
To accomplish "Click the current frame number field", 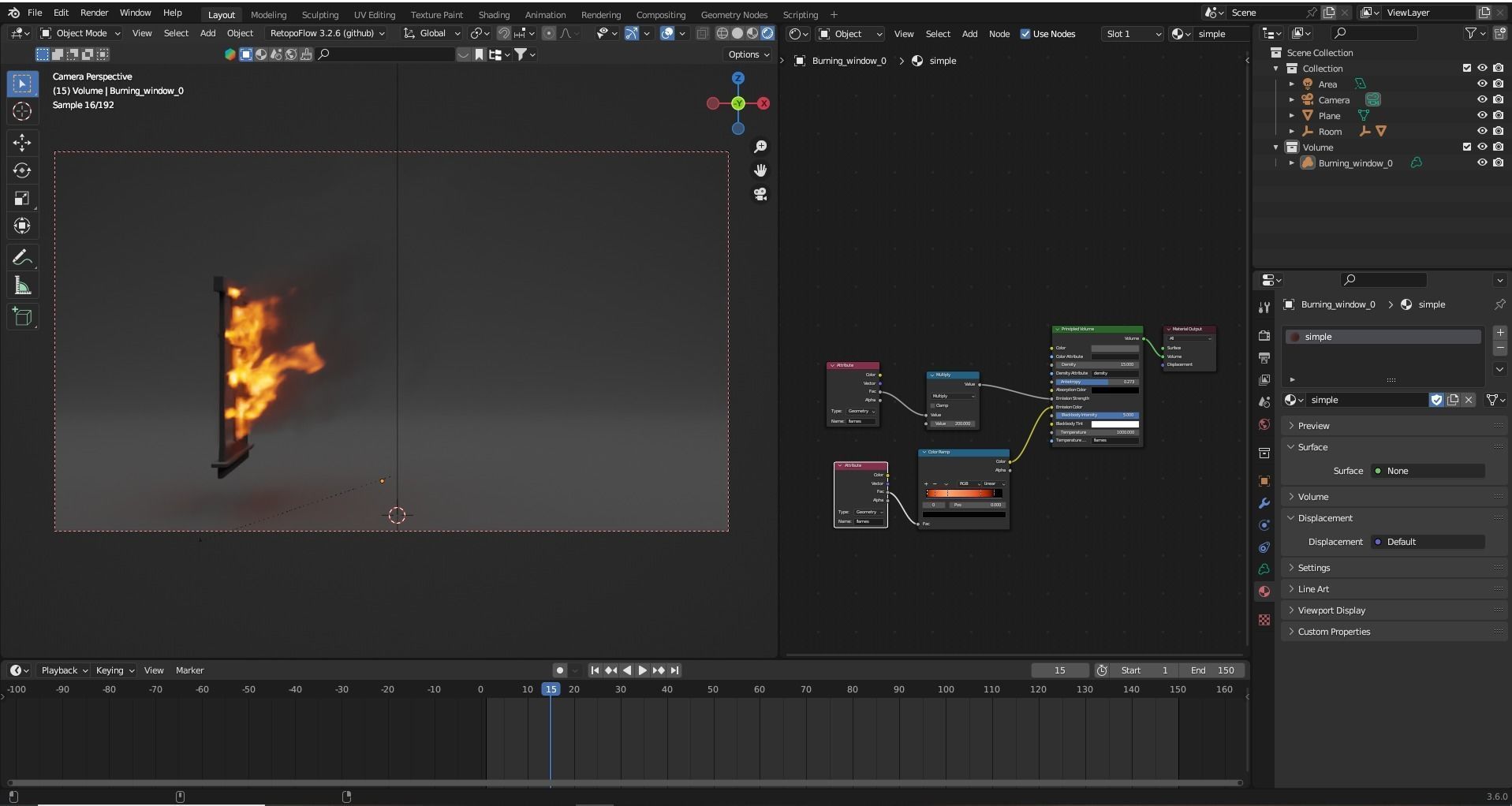I will [1059, 670].
